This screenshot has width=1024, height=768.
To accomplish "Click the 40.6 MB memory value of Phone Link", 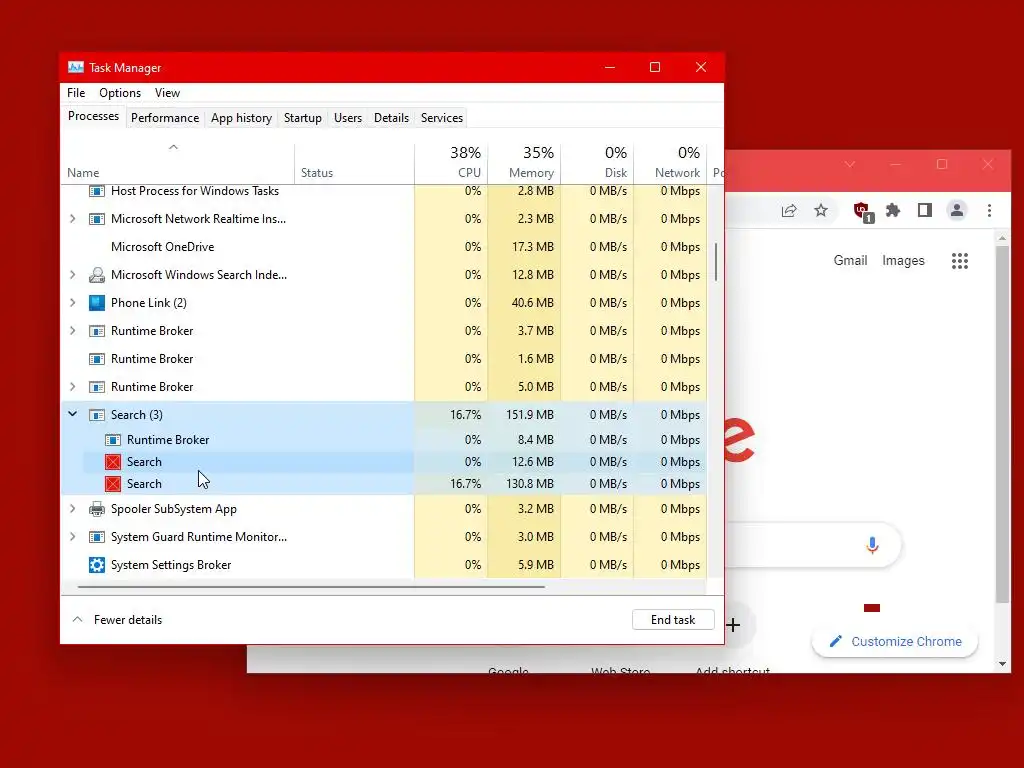I will point(533,303).
